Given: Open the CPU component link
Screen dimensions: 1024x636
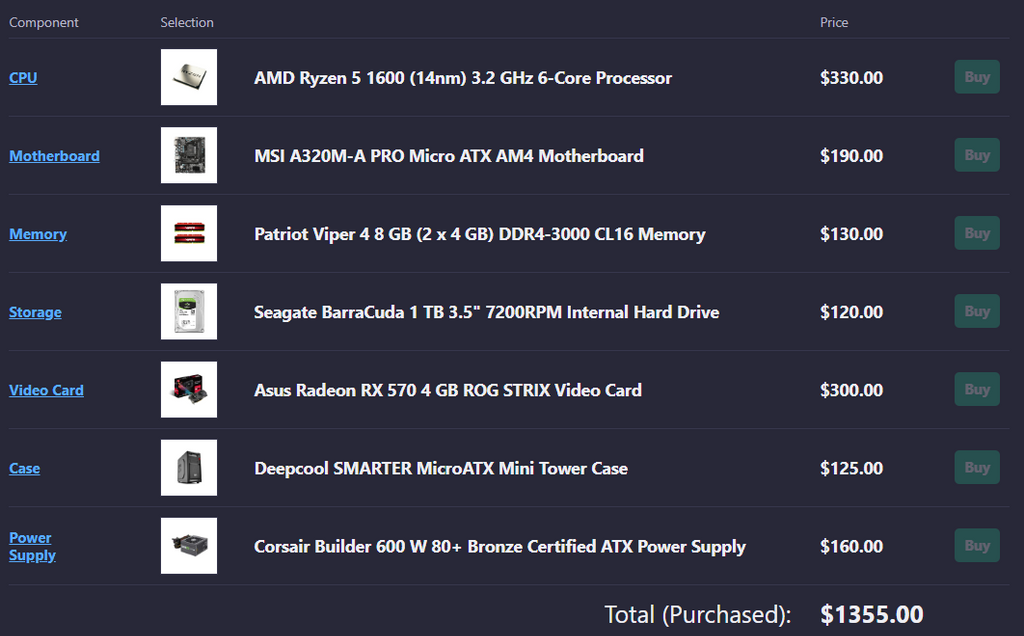Looking at the screenshot, I should click(x=23, y=78).
